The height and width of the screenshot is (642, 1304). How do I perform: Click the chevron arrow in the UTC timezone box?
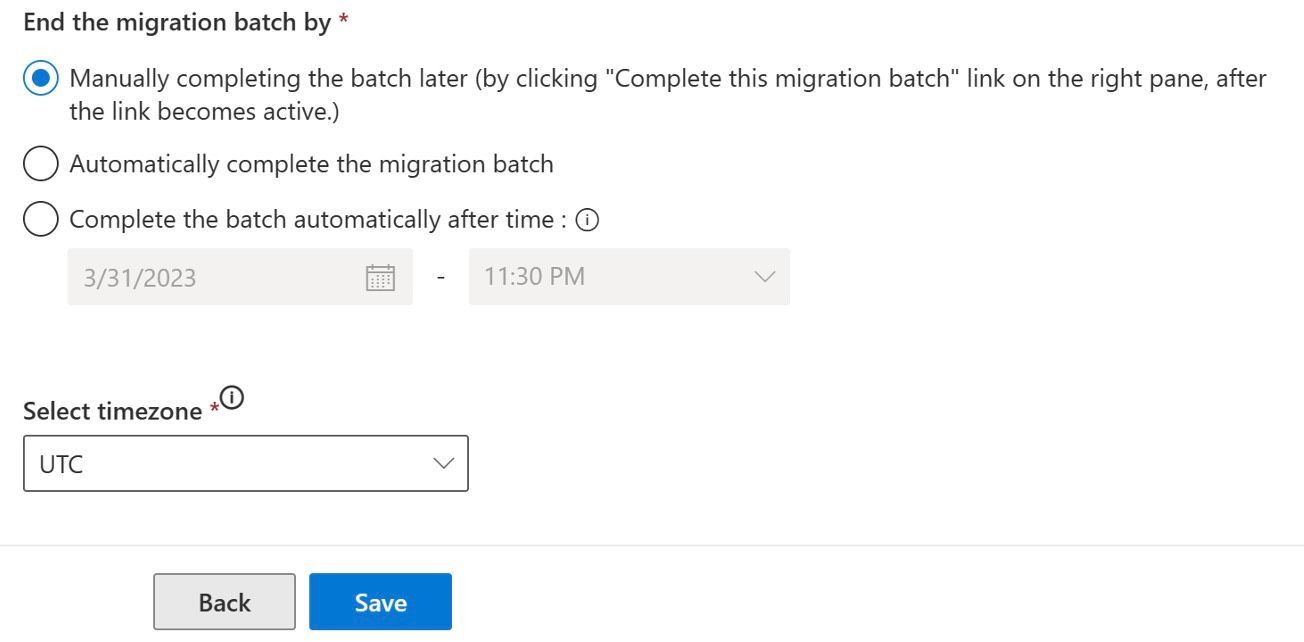point(443,464)
